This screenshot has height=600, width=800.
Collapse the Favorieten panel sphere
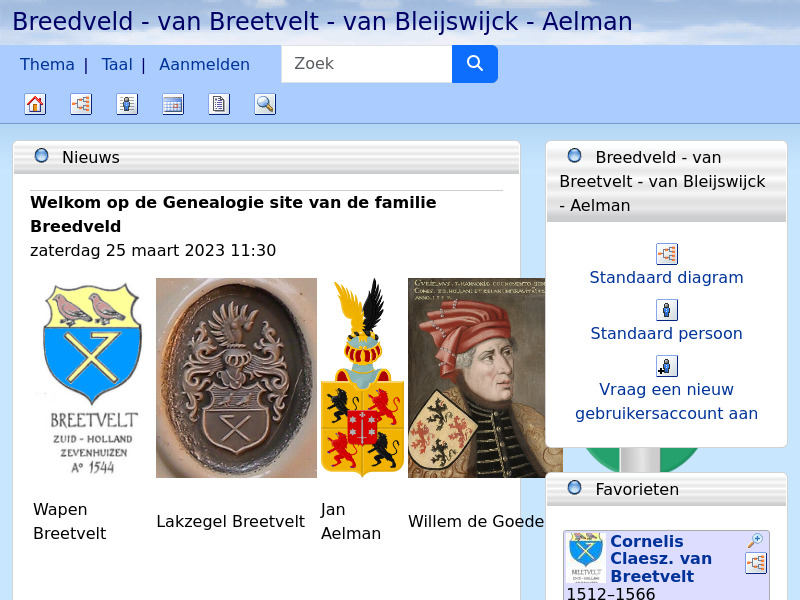574,488
